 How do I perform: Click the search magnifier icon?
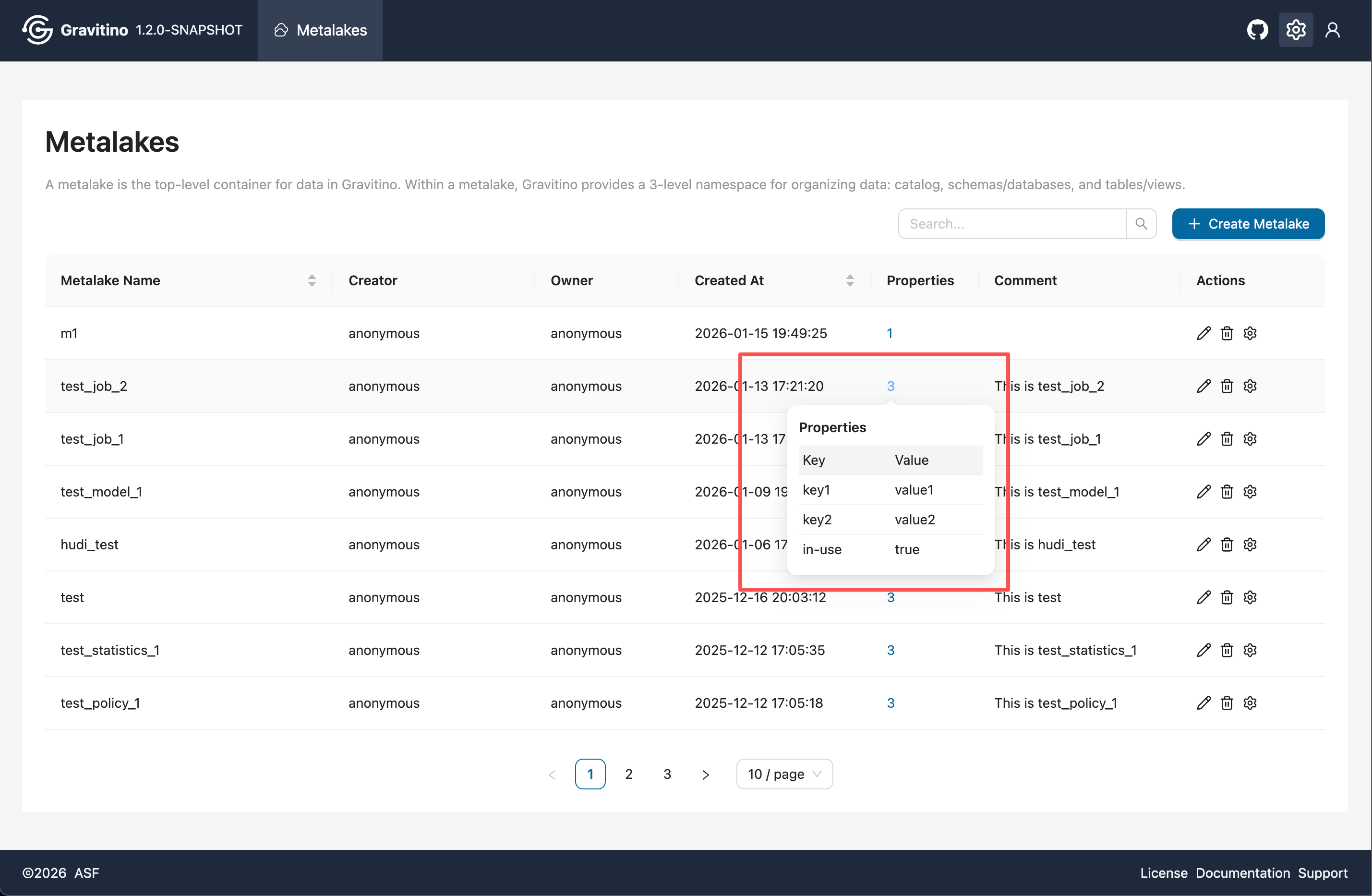click(x=1142, y=224)
